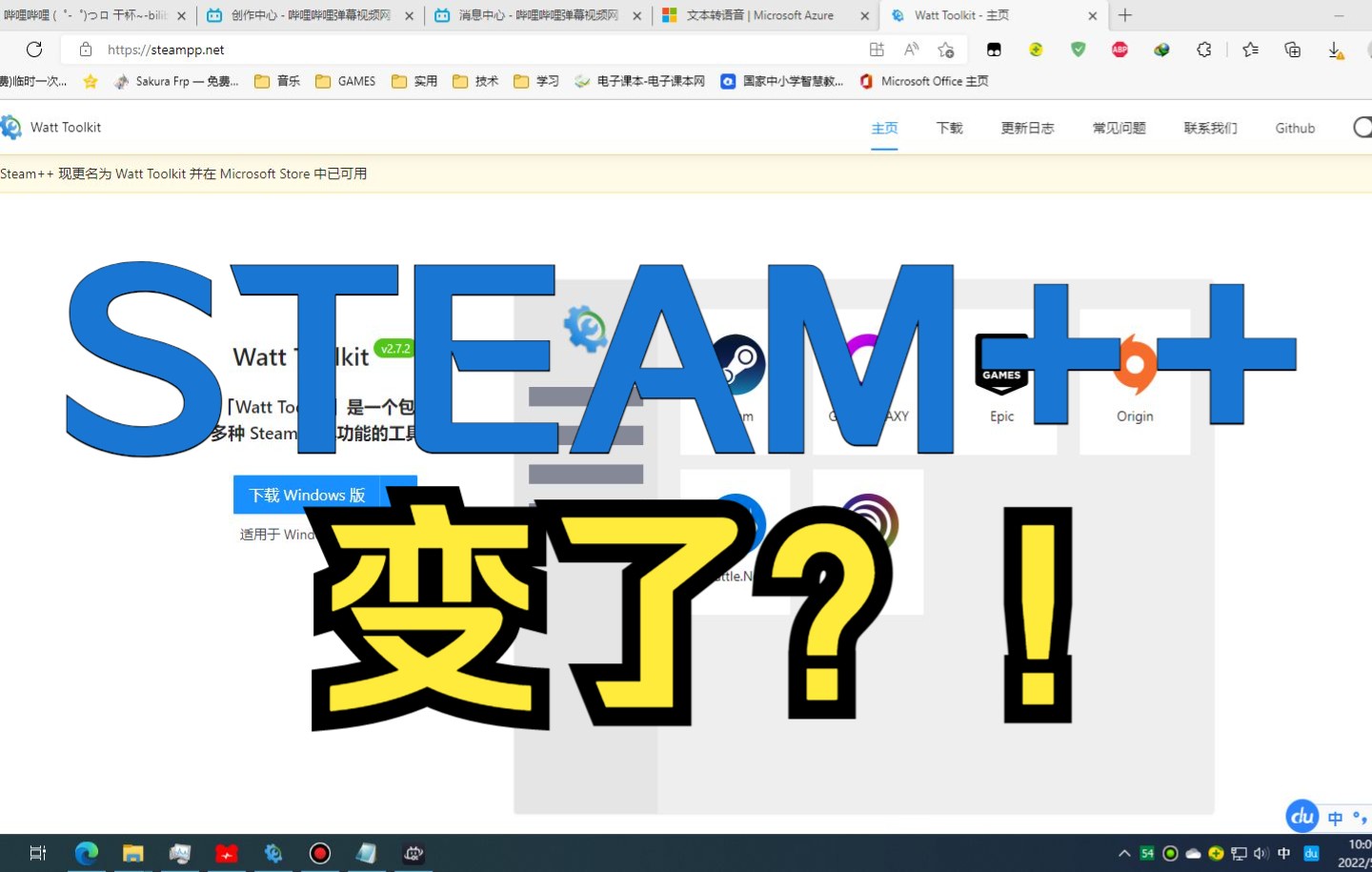Open the 音乐 bookmarks folder
This screenshot has height=872, width=1372.
(277, 81)
